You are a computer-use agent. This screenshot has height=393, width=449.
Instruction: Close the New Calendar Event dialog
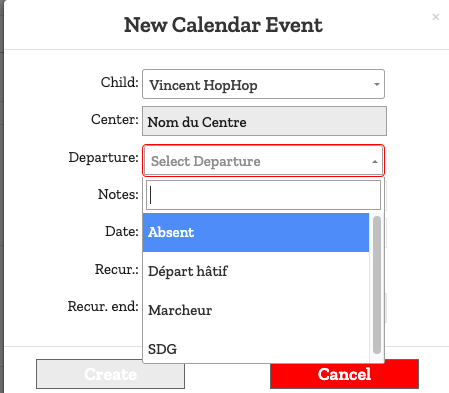point(435,17)
